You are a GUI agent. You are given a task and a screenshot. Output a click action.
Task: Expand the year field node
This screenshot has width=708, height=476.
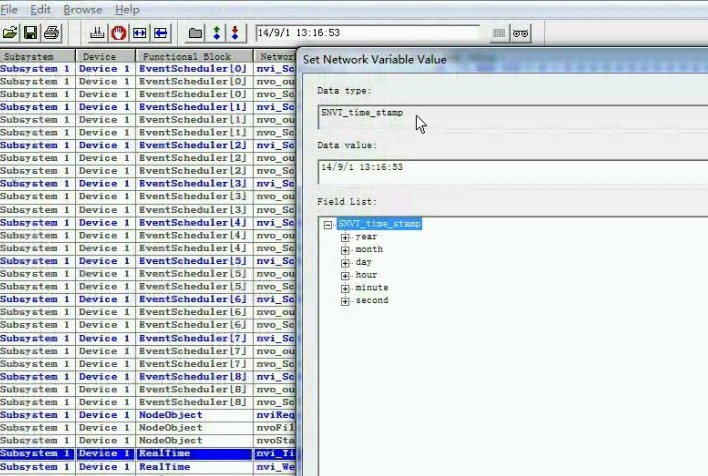click(x=345, y=237)
